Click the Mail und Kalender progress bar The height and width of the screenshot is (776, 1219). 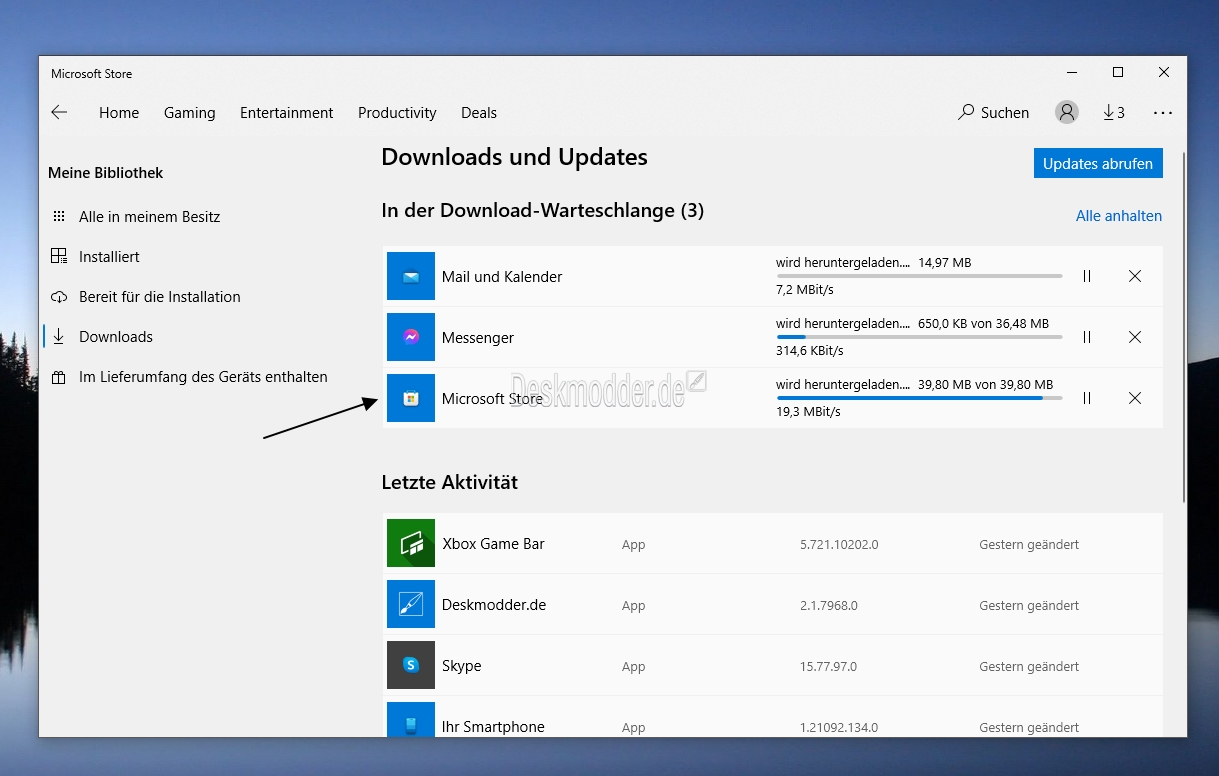(x=919, y=276)
